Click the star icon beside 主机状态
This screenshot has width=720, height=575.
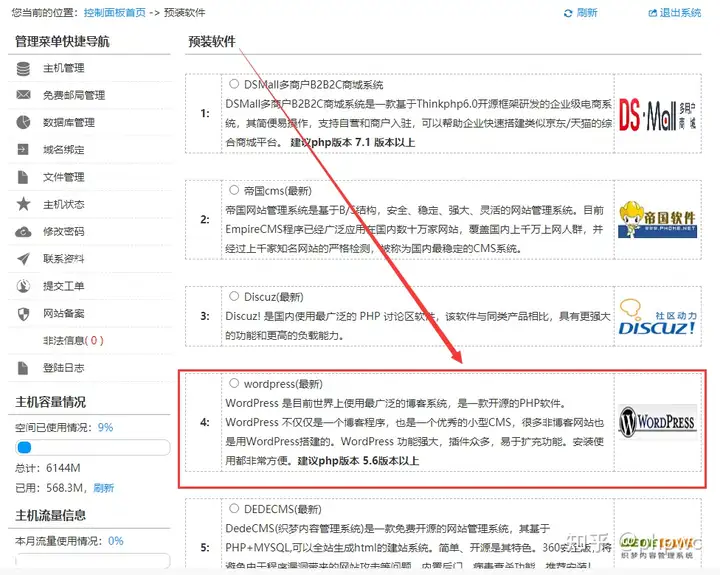click(x=23, y=203)
